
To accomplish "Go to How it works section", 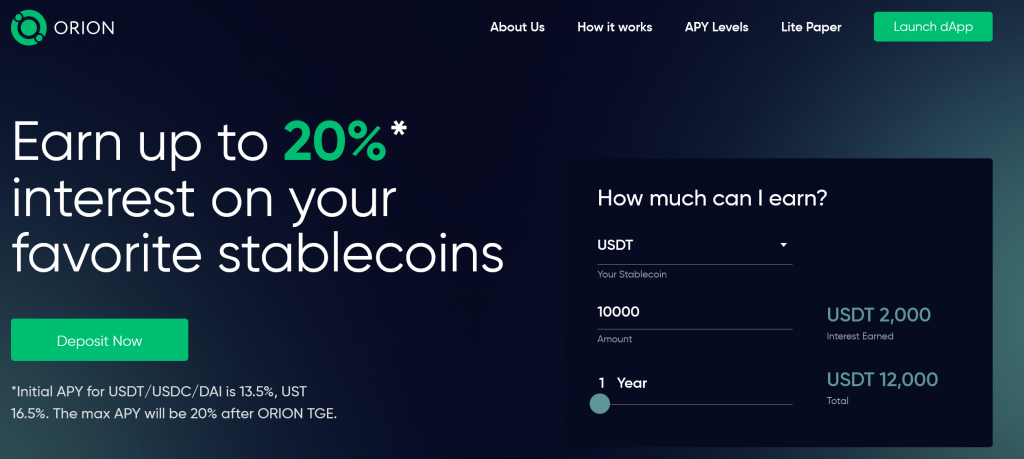I will pyautogui.click(x=615, y=27).
